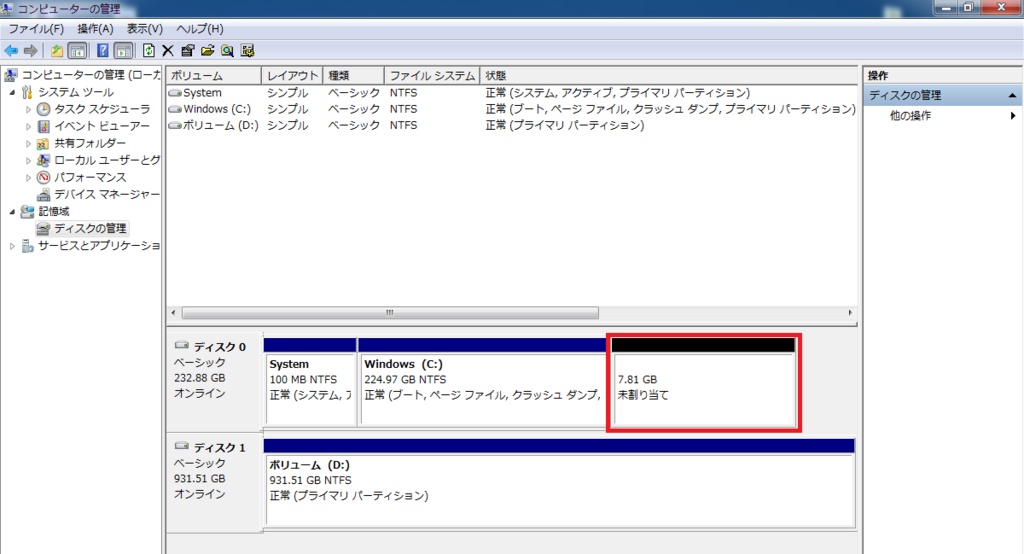The image size is (1024, 554).
Task: Toggle the Show/Hide Console Tree icon
Action: pyautogui.click(x=77, y=50)
